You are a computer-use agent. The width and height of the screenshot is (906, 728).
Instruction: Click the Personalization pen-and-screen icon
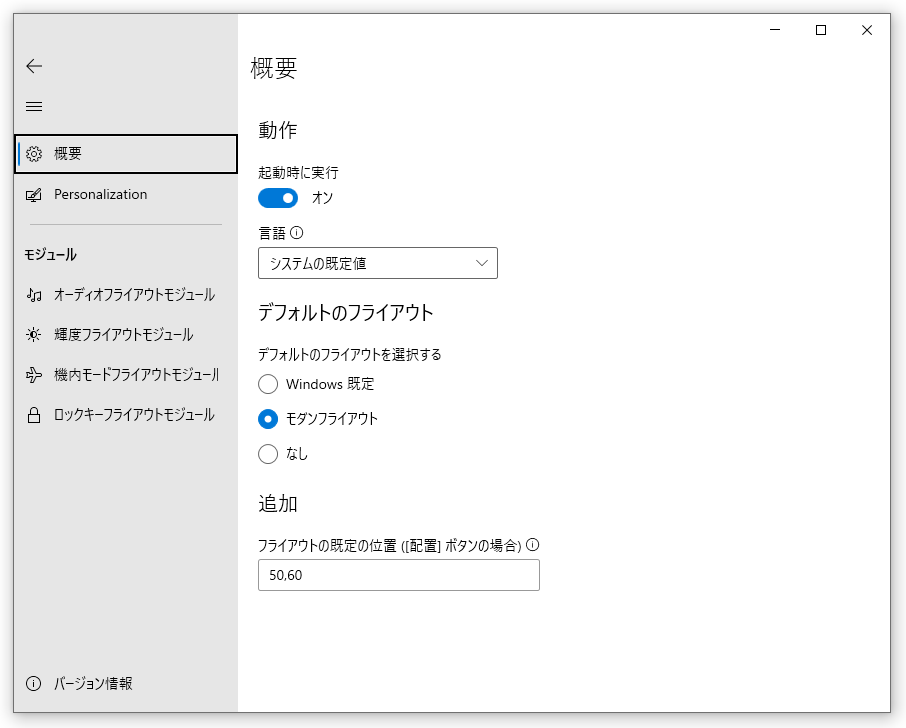click(x=34, y=195)
